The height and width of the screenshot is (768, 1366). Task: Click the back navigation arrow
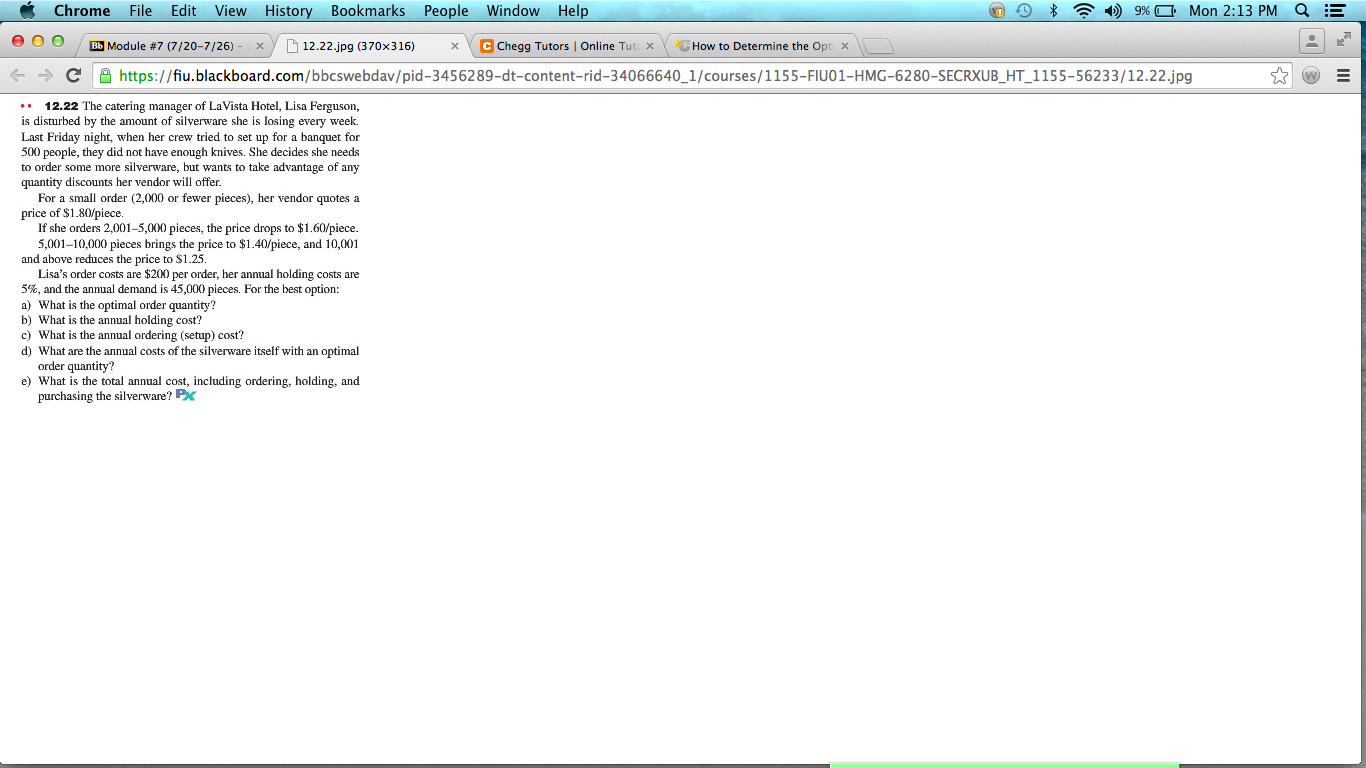(18, 75)
